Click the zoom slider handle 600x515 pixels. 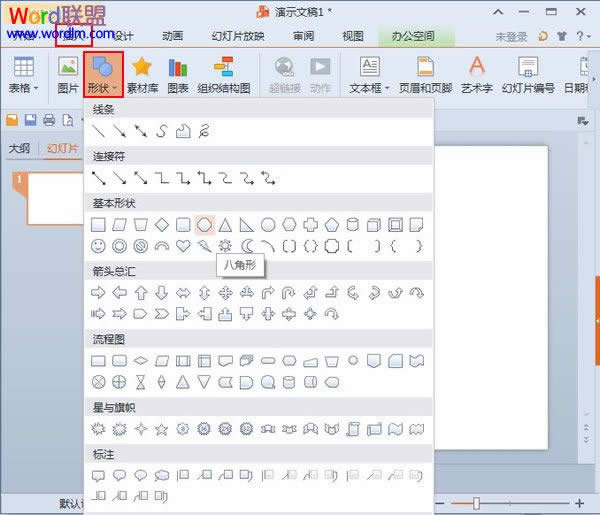(476, 503)
